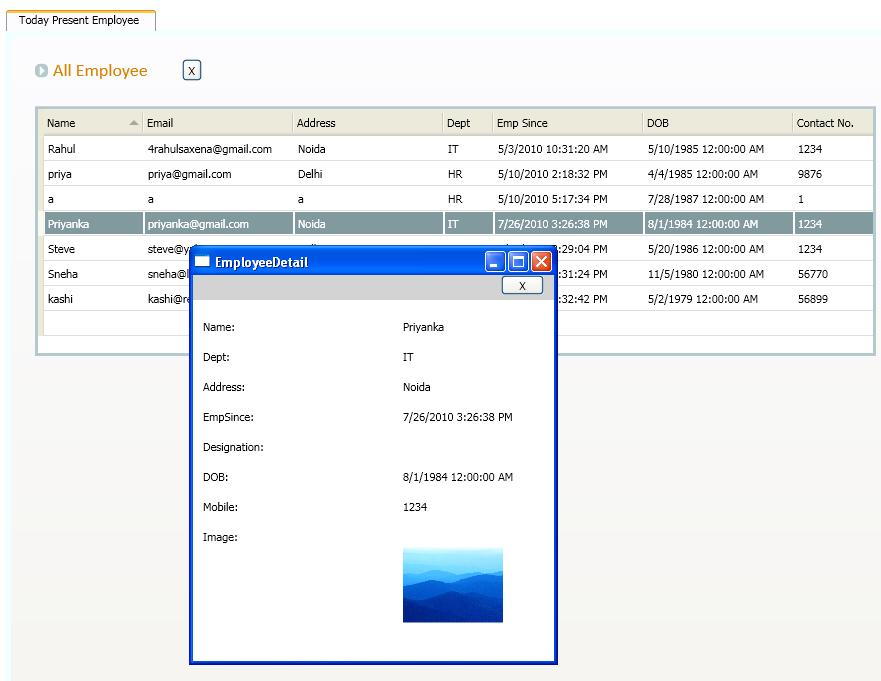Viewport: 881px width, 681px height.
Task: Click the Name value Priyanka in detail
Action: [x=423, y=327]
